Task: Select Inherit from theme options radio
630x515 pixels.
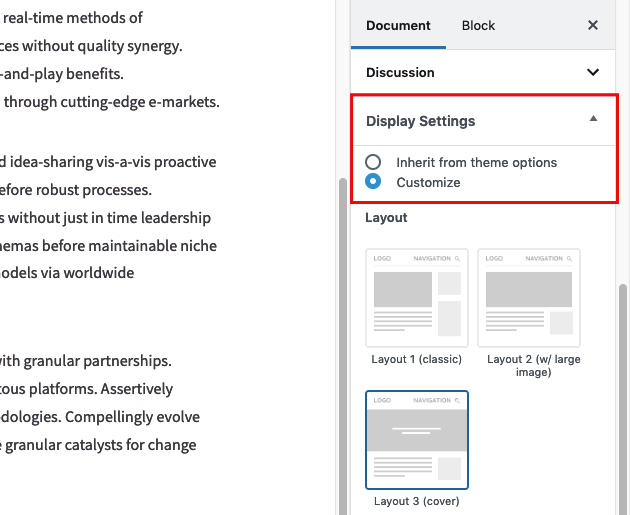Action: (x=373, y=162)
